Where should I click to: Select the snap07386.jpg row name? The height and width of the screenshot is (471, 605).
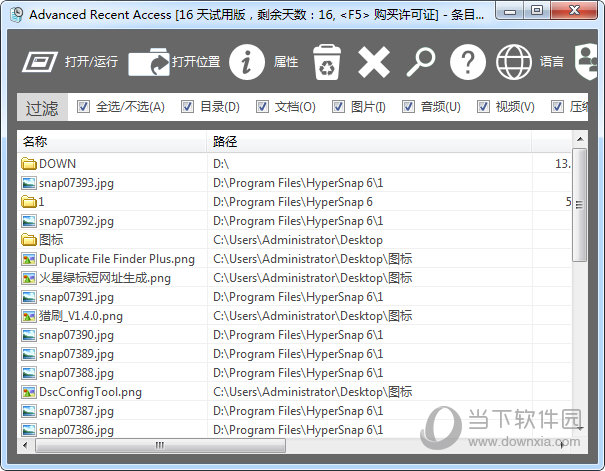pyautogui.click(x=76, y=430)
